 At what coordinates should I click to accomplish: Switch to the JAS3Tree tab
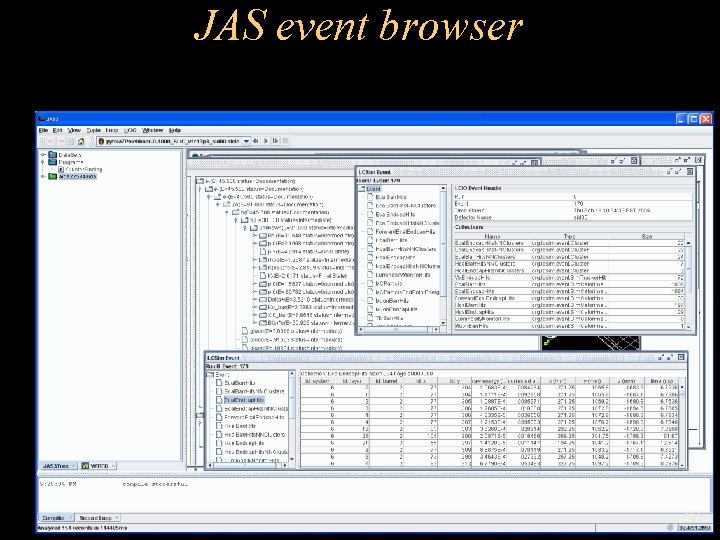58,466
